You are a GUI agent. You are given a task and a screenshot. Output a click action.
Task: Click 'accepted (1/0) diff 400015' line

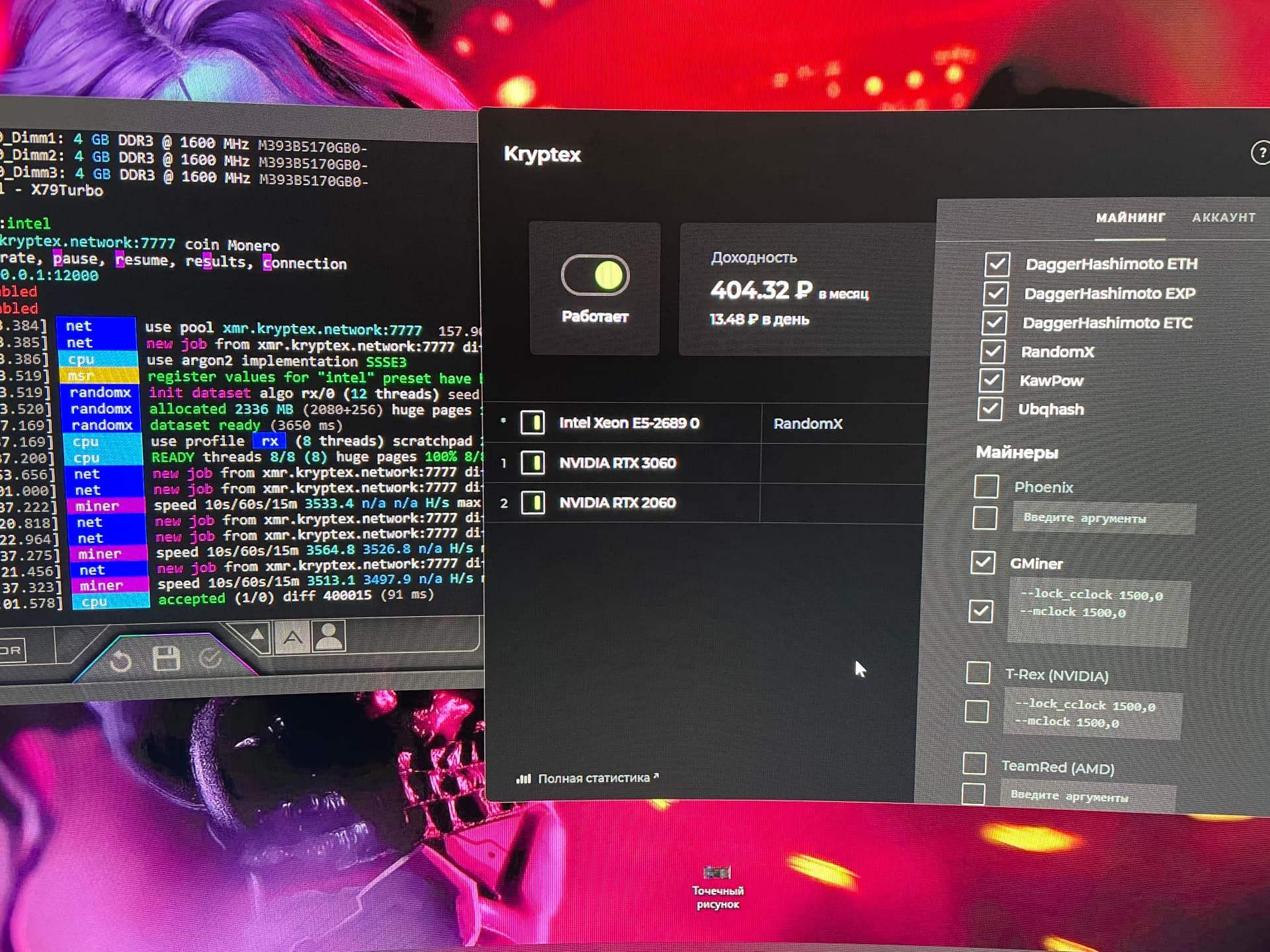click(x=296, y=597)
